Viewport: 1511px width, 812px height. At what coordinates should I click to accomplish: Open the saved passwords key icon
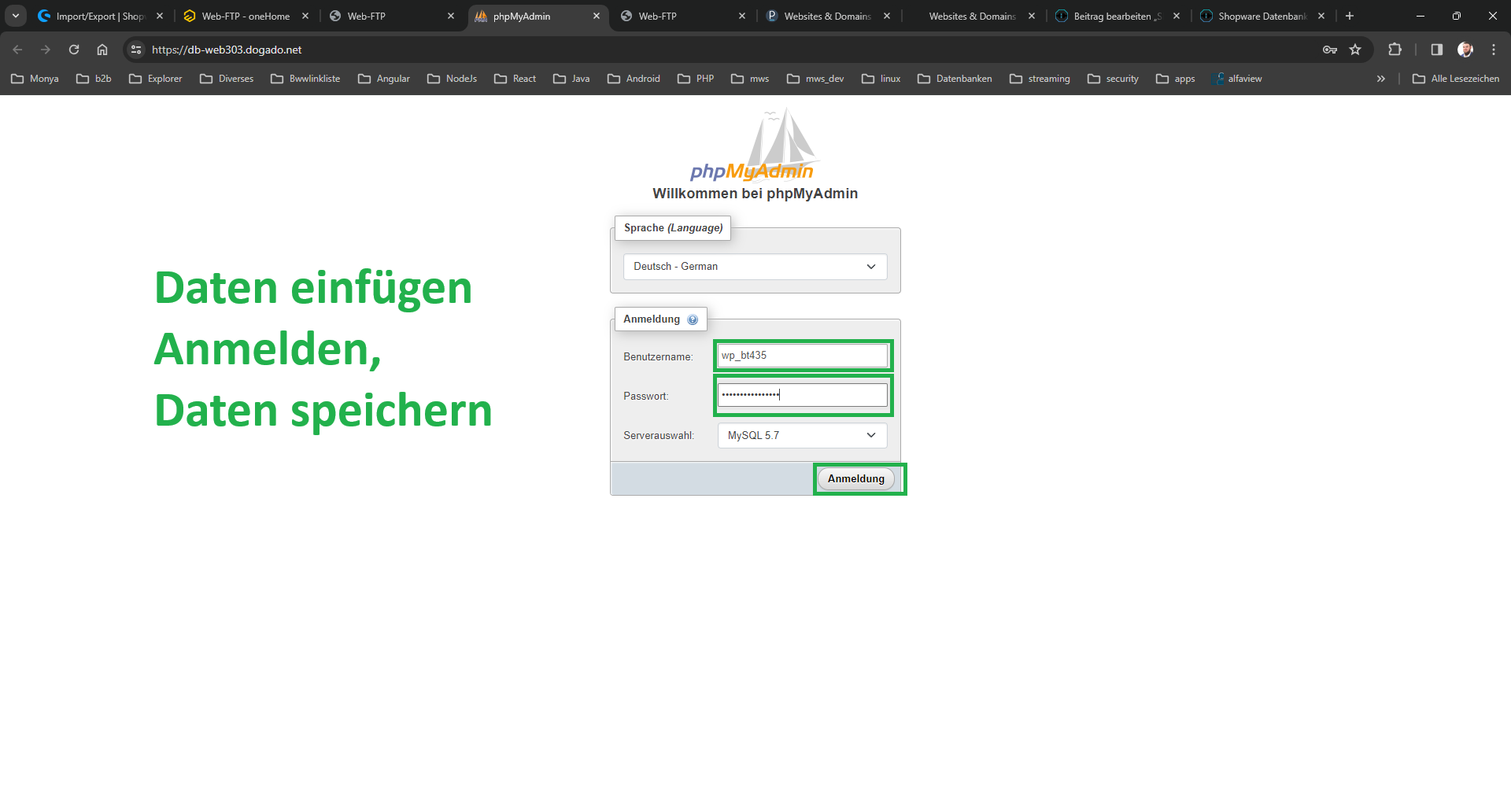(x=1329, y=50)
